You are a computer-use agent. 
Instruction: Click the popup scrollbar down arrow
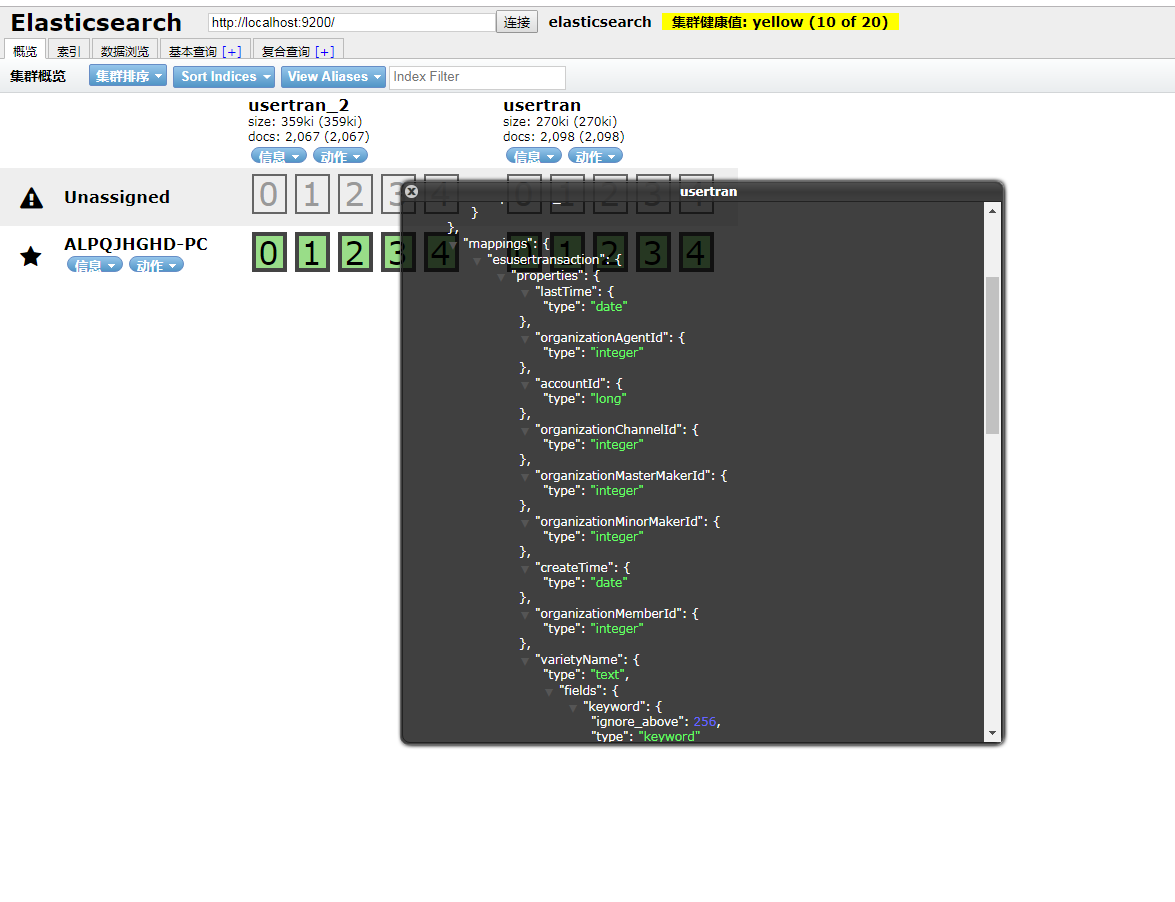click(992, 733)
